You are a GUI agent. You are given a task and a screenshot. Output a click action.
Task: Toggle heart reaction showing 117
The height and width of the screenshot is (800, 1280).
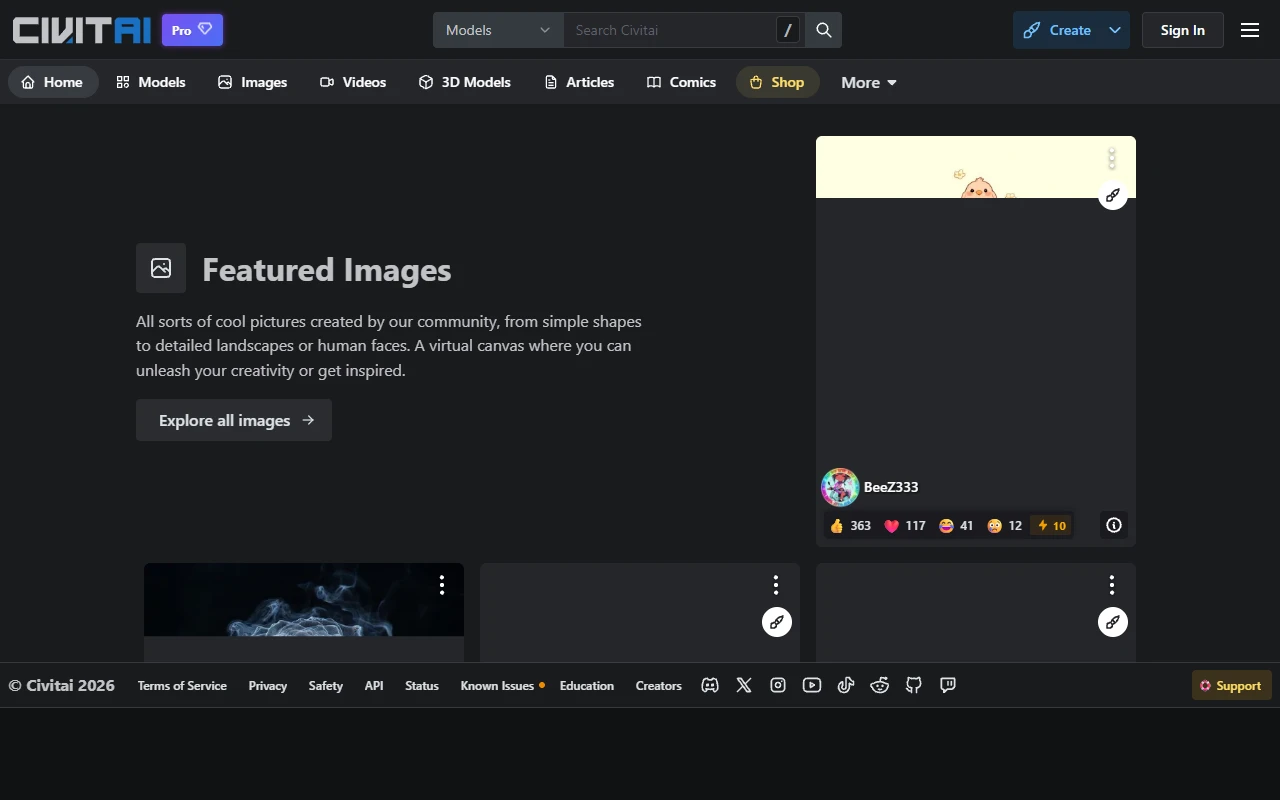(x=905, y=525)
